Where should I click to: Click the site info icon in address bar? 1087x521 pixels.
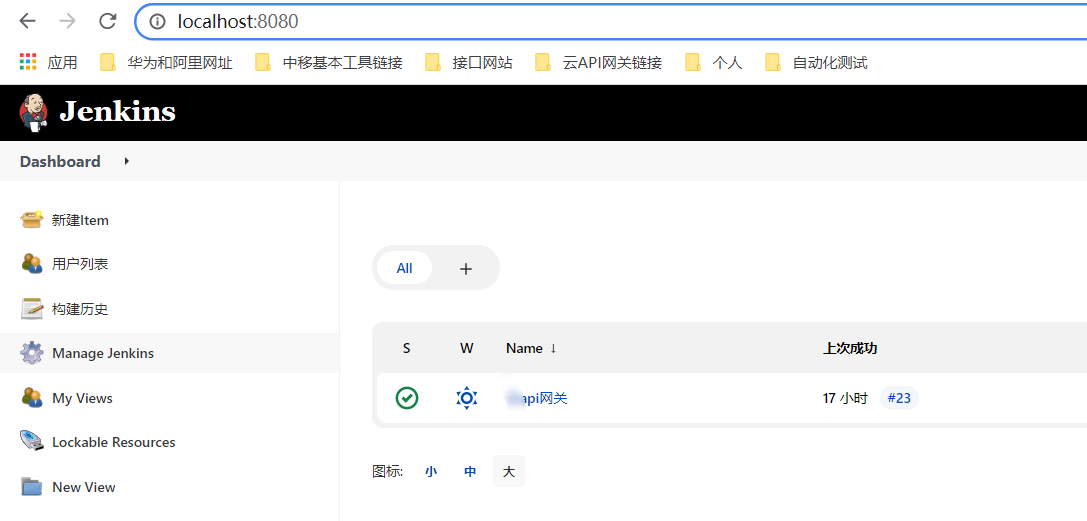(x=157, y=22)
